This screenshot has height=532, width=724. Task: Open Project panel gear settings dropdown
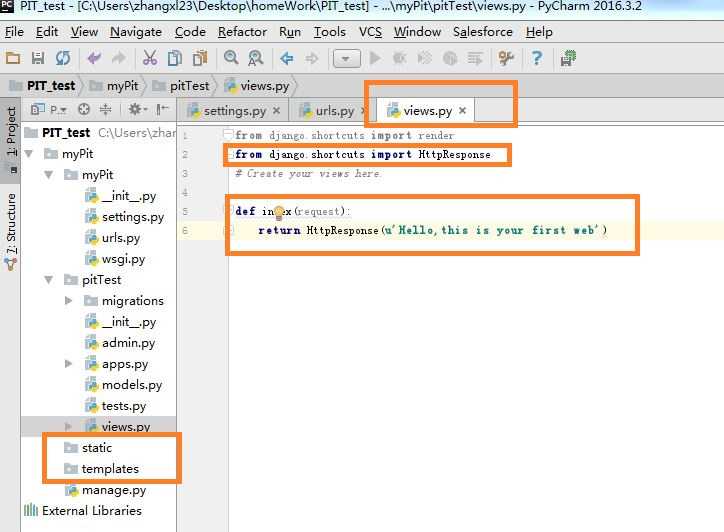138,109
